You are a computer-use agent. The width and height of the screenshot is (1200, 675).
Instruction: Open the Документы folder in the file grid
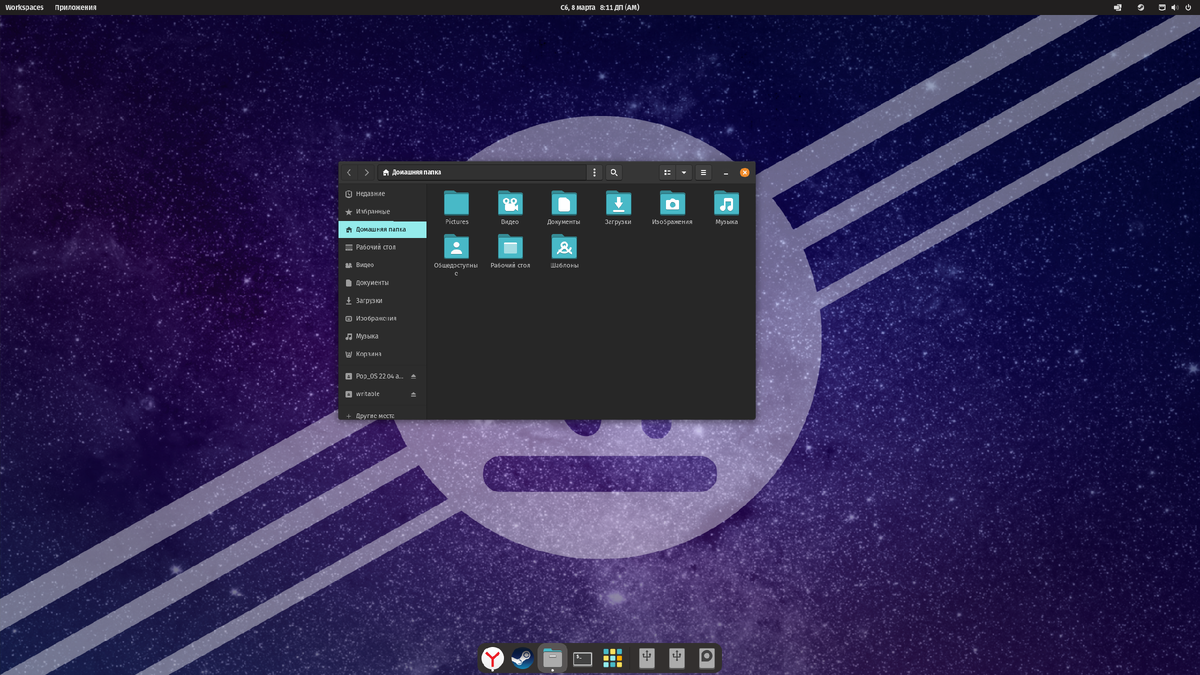pos(564,208)
